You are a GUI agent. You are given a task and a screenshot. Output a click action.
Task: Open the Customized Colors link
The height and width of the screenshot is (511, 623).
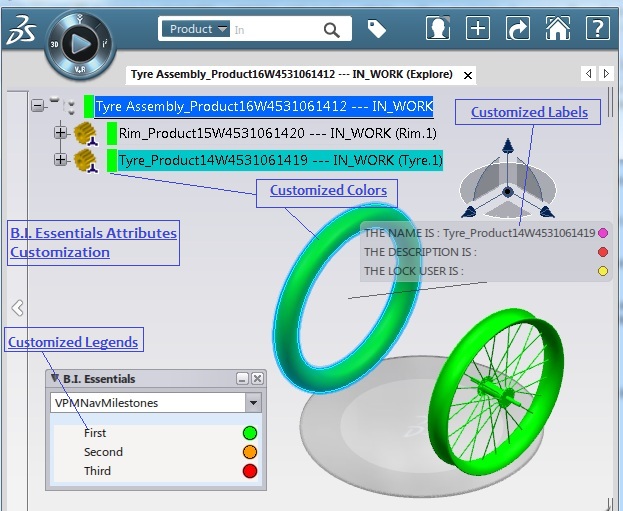click(328, 190)
